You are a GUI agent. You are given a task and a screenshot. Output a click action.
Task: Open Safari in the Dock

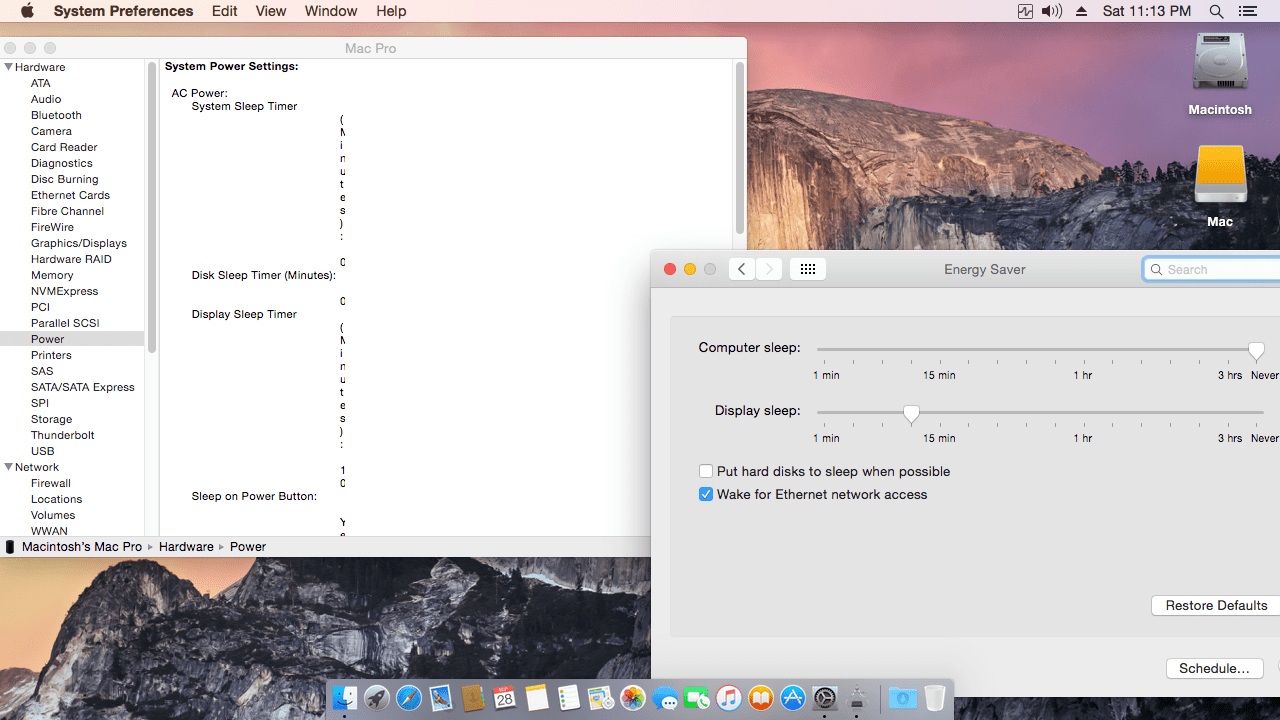409,698
